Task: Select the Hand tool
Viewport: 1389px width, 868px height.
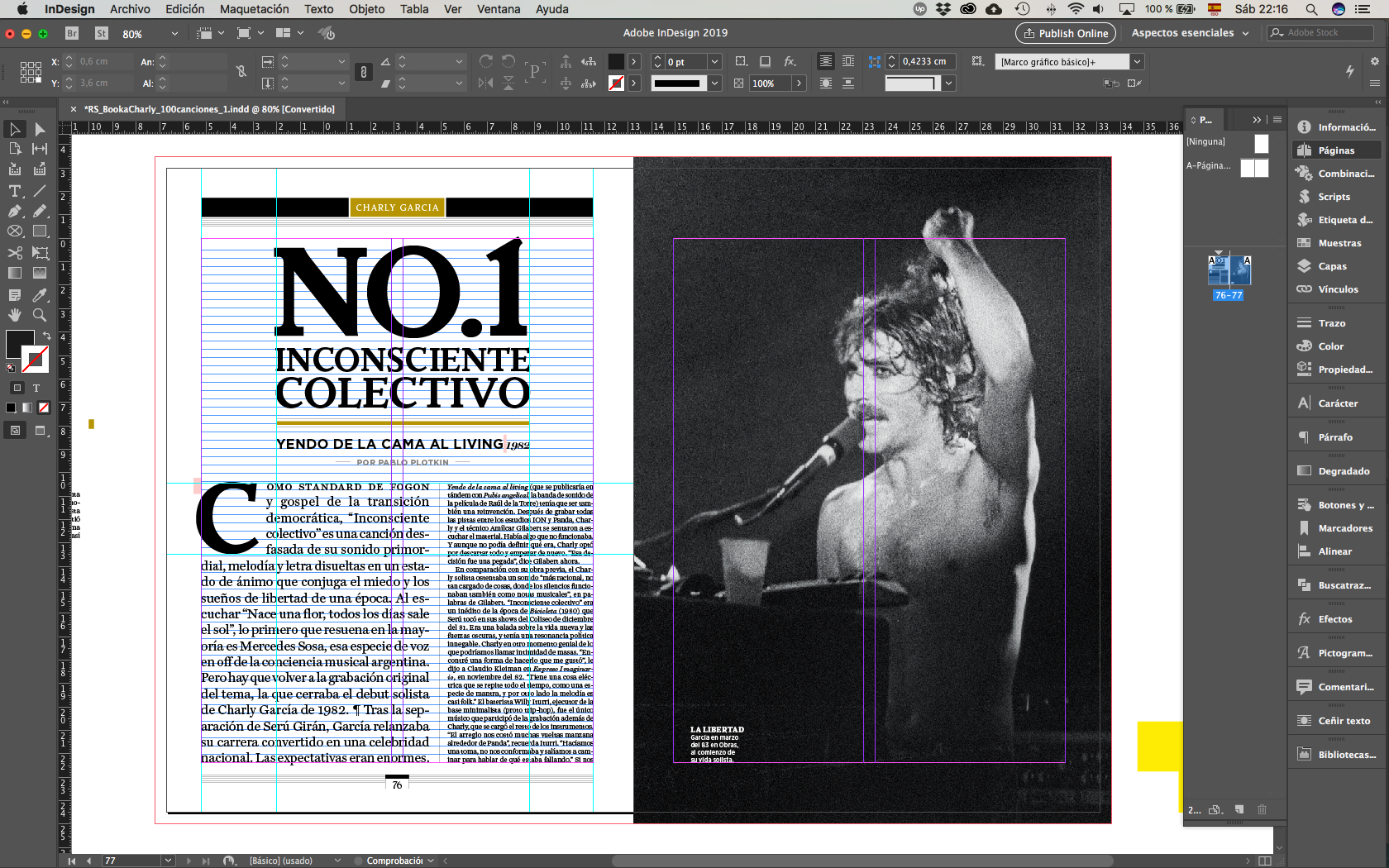Action: [15, 315]
